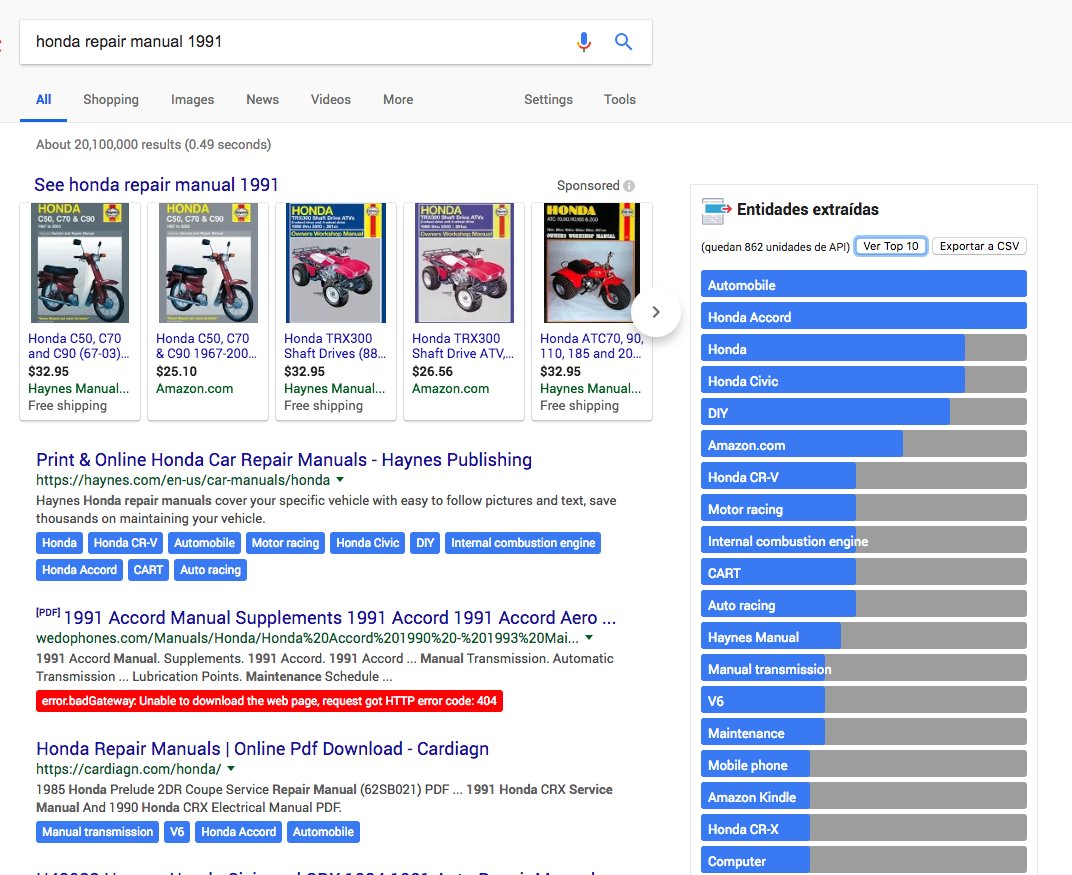Click the red error.badGateway message

coord(269,701)
